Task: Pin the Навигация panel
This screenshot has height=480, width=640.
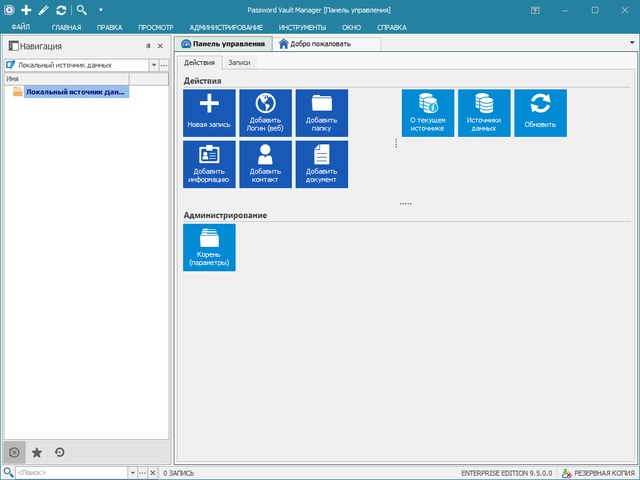Action: click(x=148, y=46)
